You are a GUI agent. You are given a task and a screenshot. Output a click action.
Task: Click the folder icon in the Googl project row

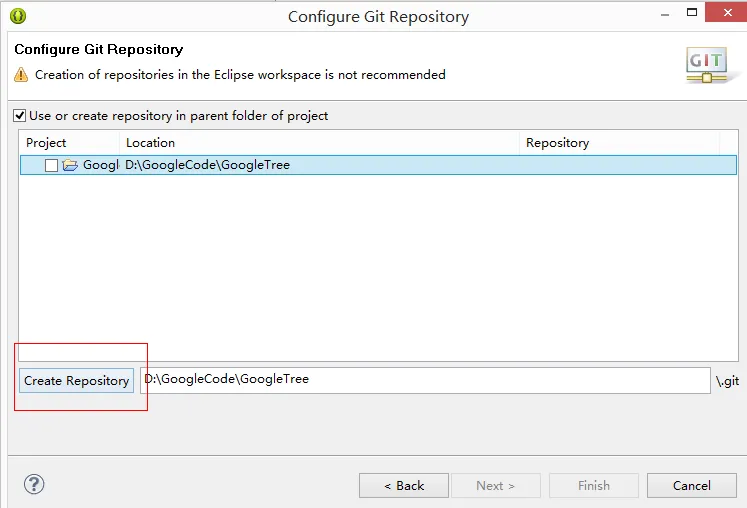[70, 165]
